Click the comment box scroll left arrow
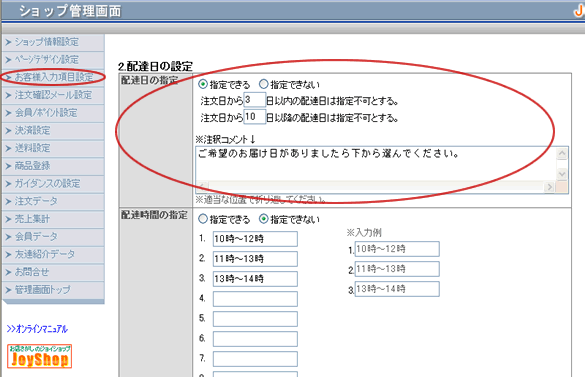This screenshot has width=585, height=377. click(202, 187)
